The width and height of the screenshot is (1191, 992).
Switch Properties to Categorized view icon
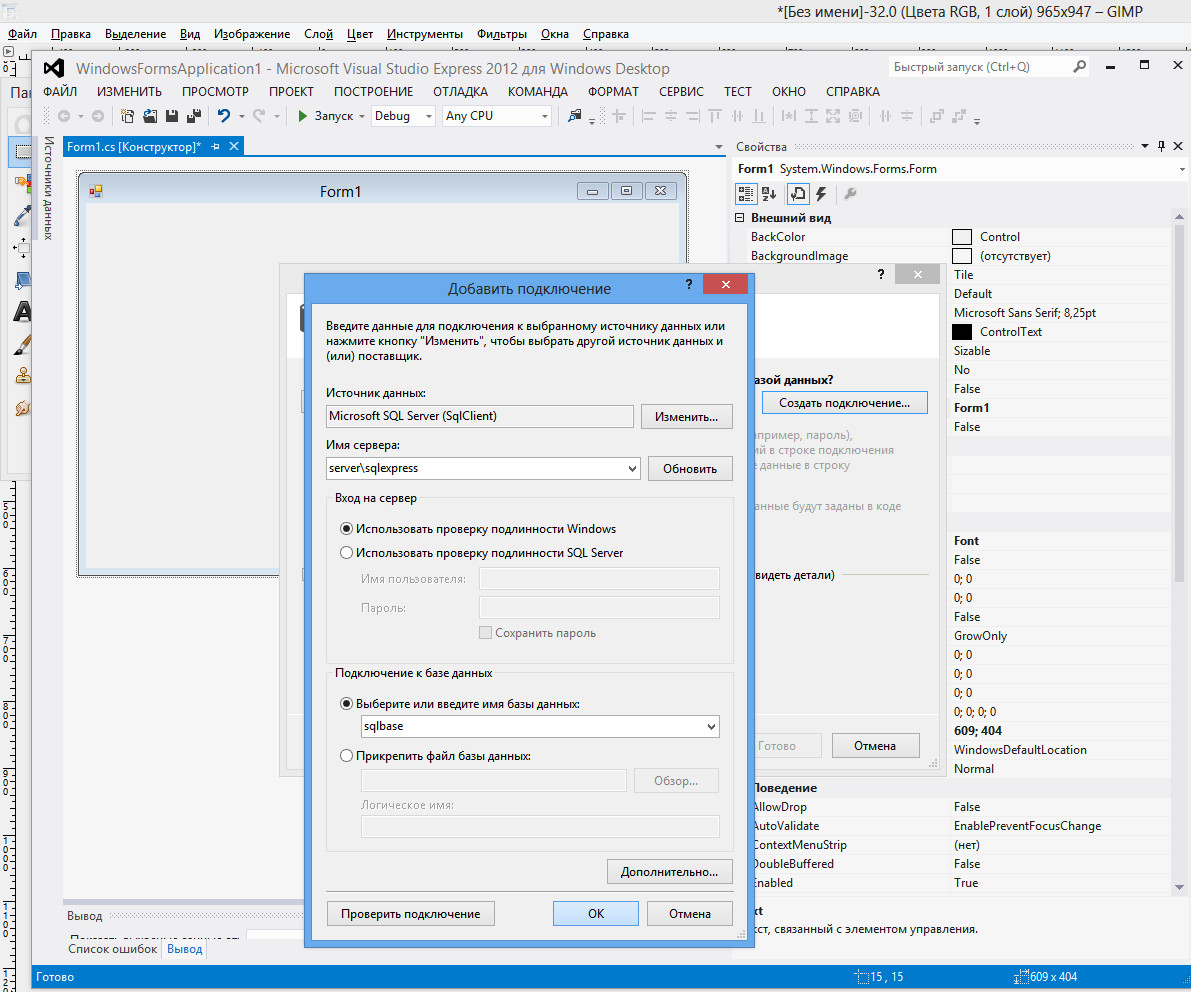coord(746,194)
